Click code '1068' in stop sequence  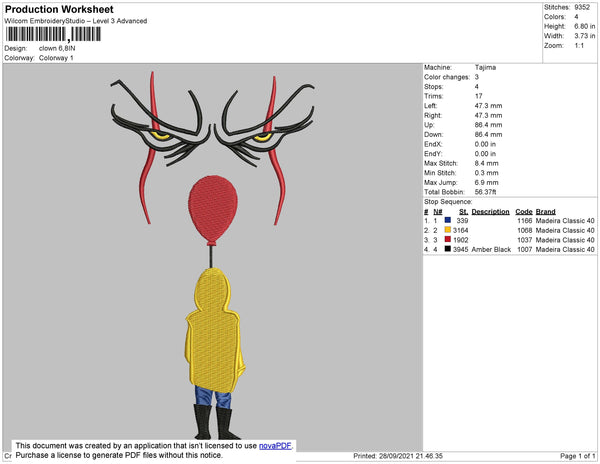(525, 230)
